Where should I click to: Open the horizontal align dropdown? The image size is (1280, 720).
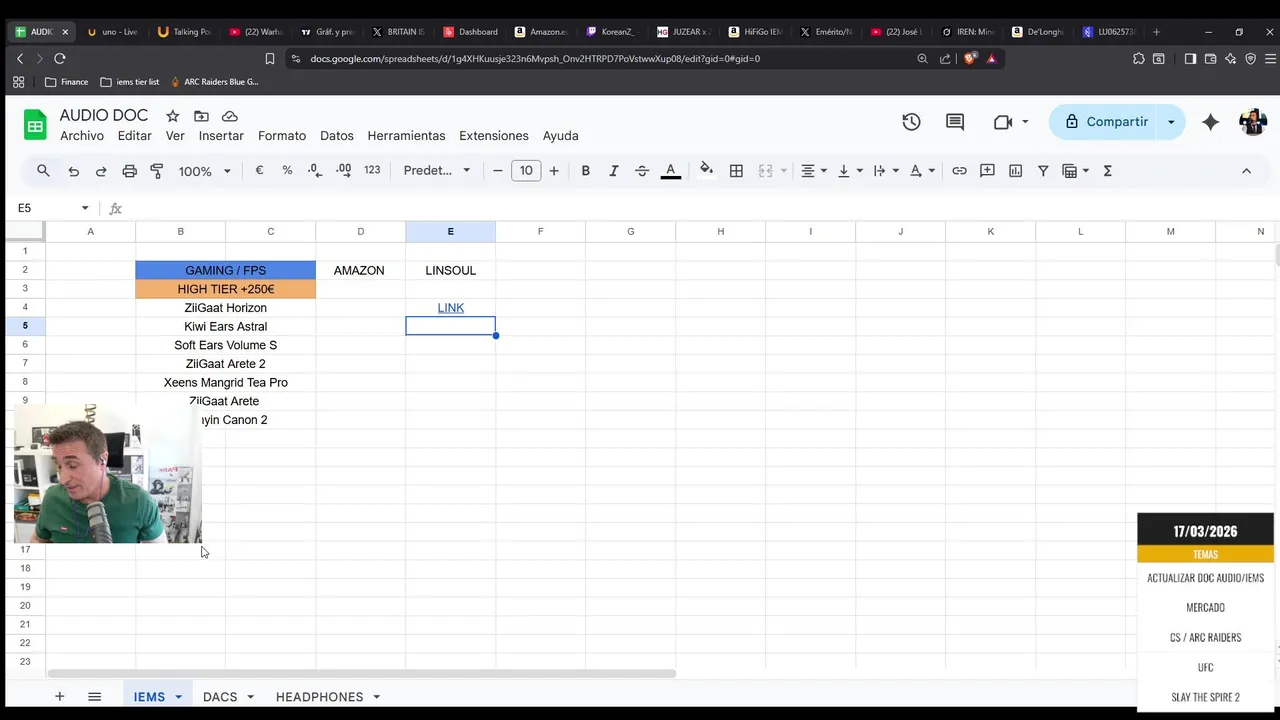tap(814, 171)
